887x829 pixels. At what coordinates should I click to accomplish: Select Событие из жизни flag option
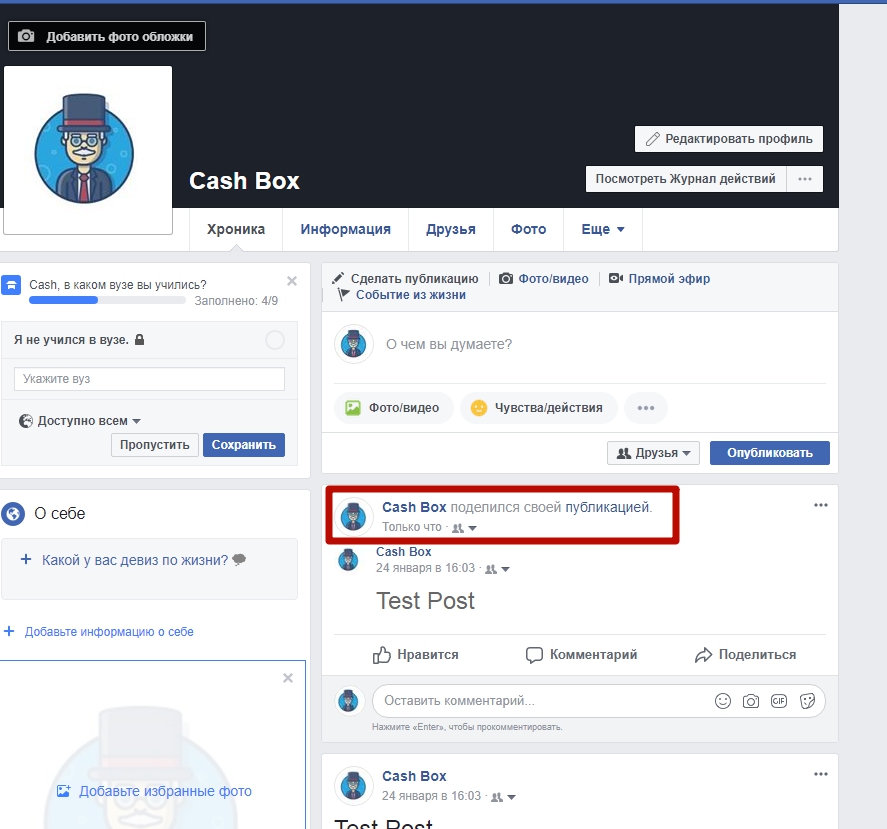[x=402, y=295]
